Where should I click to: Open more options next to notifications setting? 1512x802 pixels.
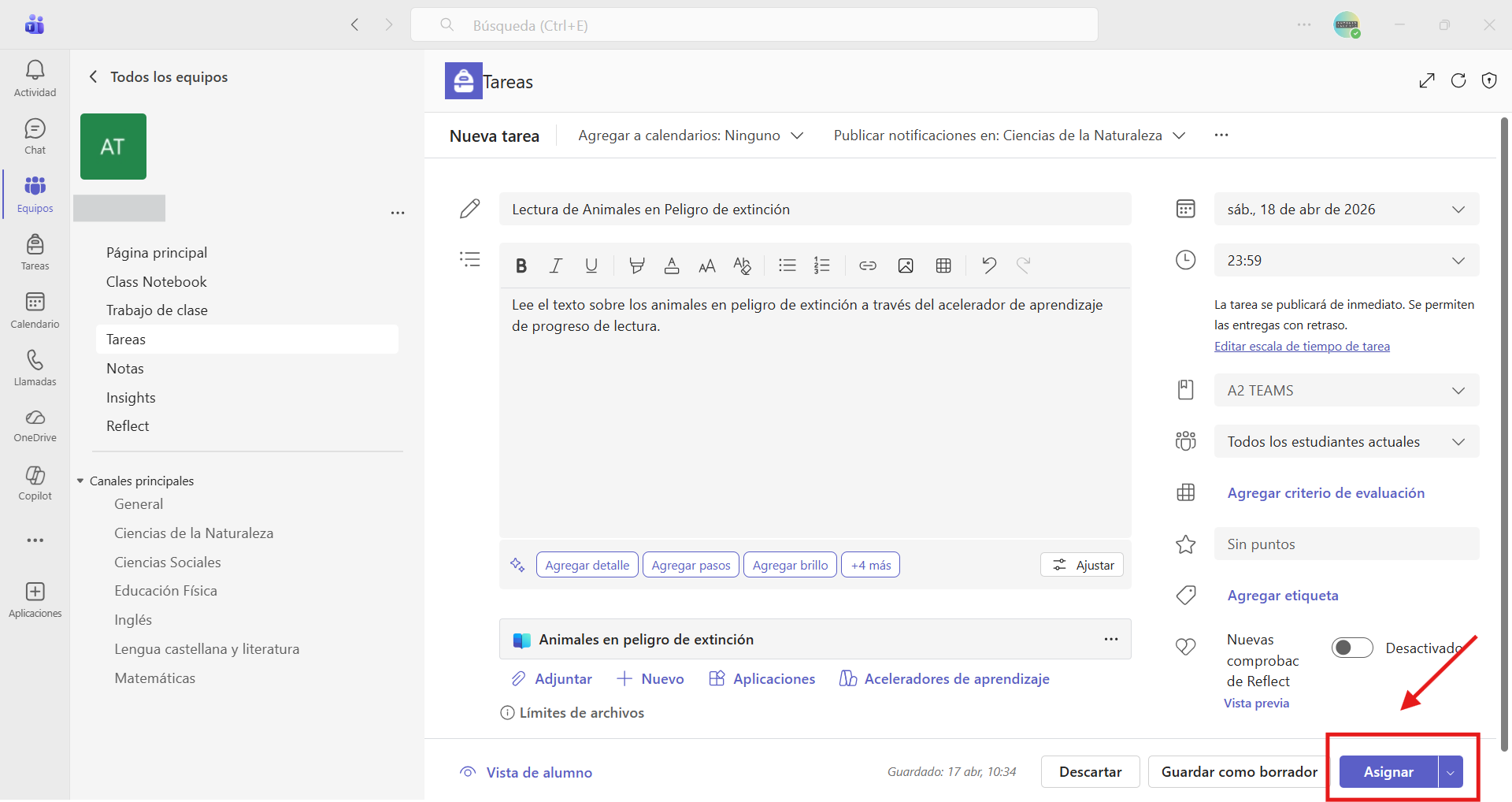tap(1221, 136)
